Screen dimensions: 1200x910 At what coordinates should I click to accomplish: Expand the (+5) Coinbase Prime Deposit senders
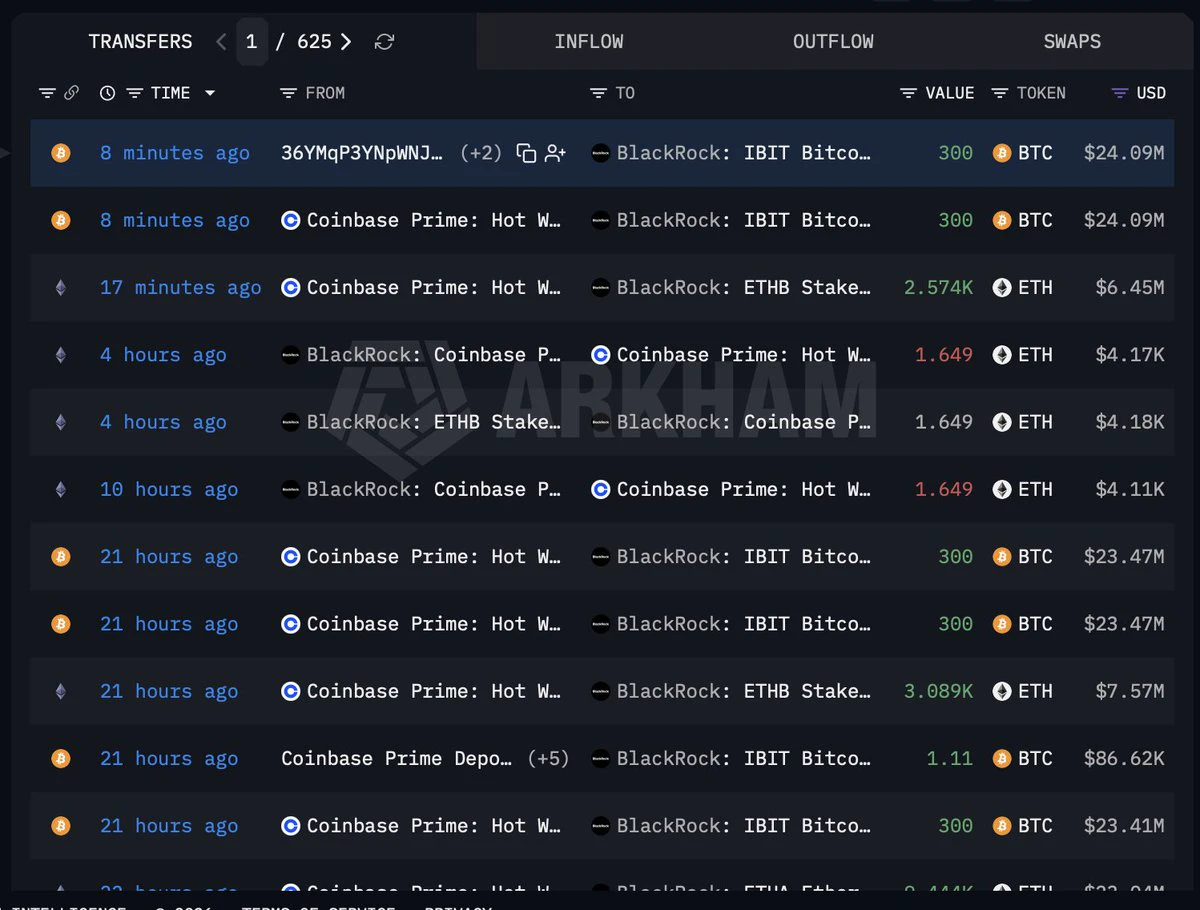click(x=548, y=758)
